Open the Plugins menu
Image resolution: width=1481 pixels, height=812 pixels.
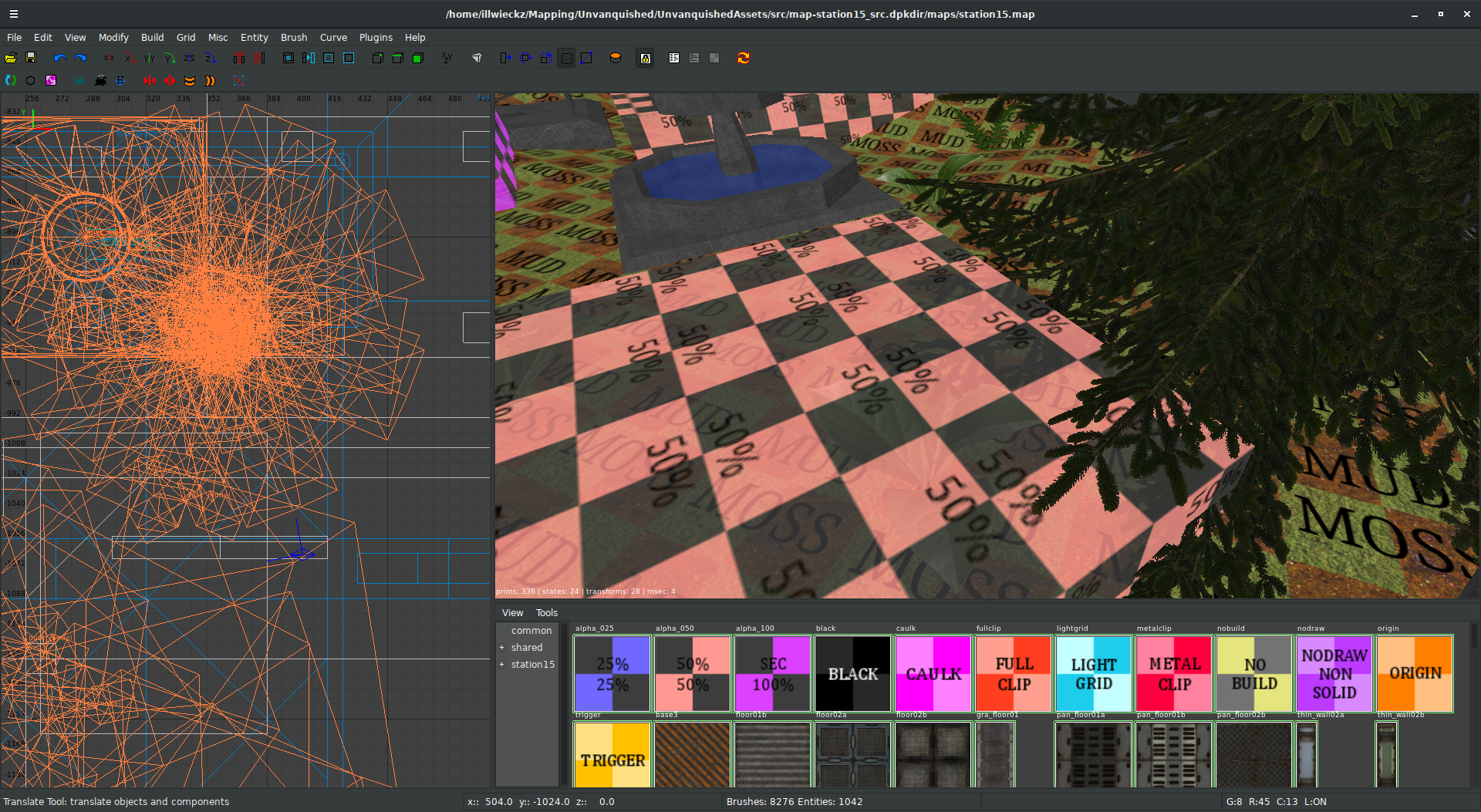click(x=376, y=37)
